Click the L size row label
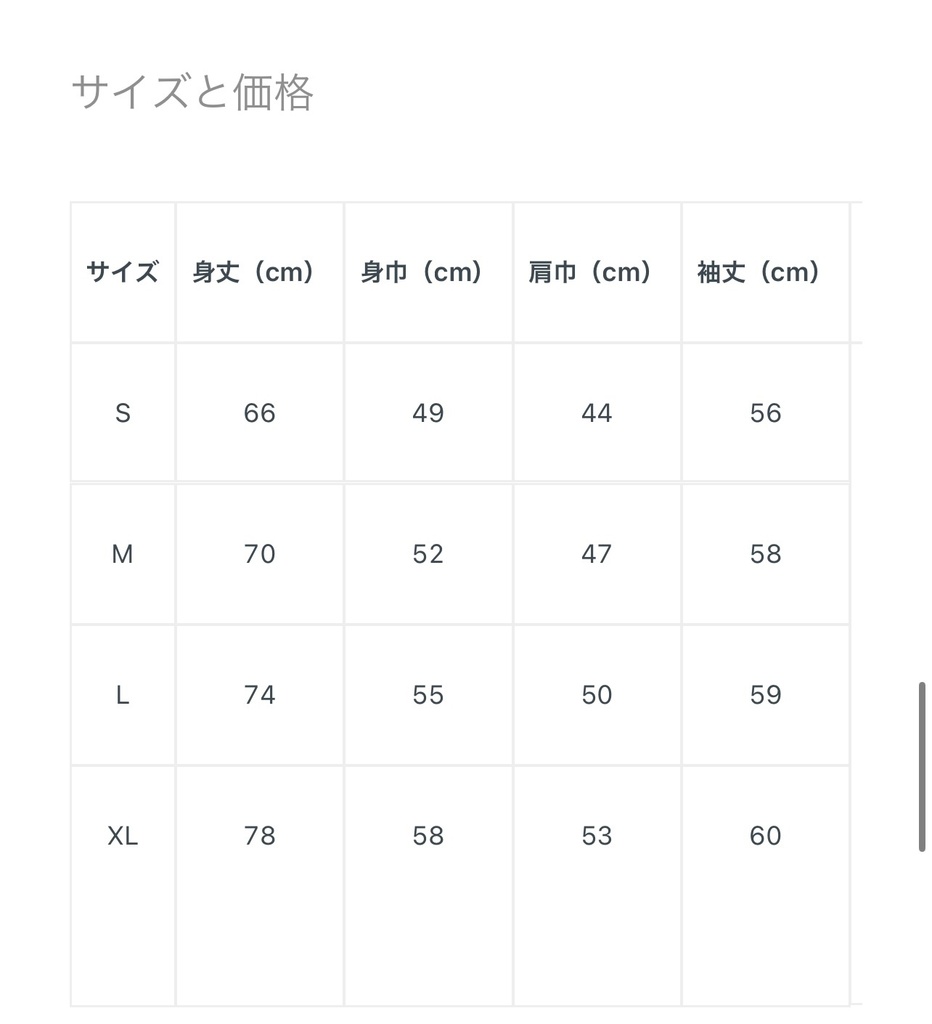This screenshot has width=932, height=1024. 122,695
